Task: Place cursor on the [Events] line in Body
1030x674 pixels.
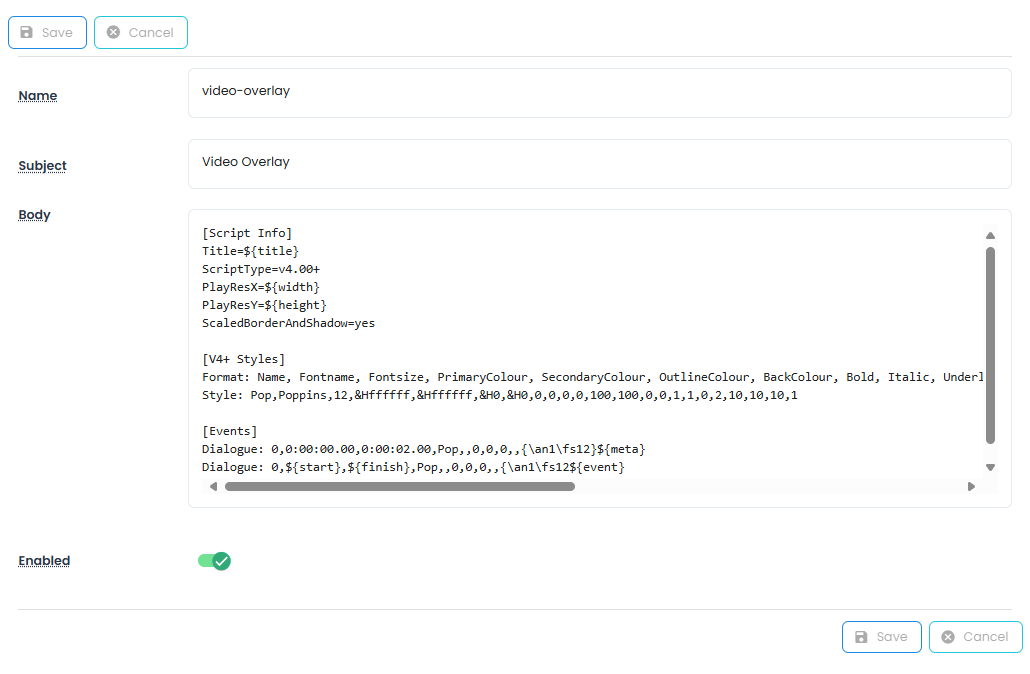Action: pos(230,431)
